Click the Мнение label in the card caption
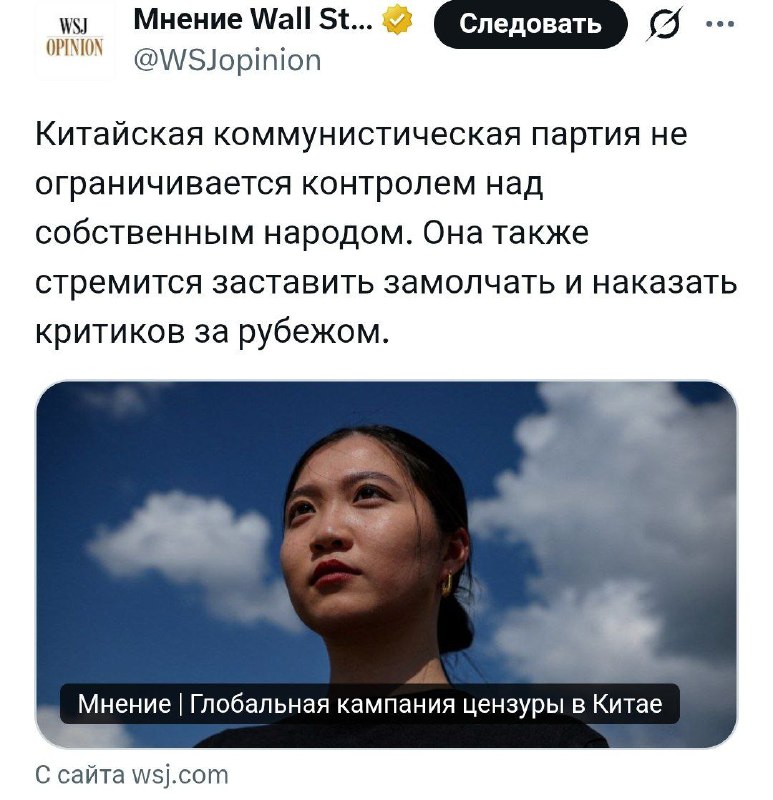Screen dimensions: 773x800 (x=124, y=704)
